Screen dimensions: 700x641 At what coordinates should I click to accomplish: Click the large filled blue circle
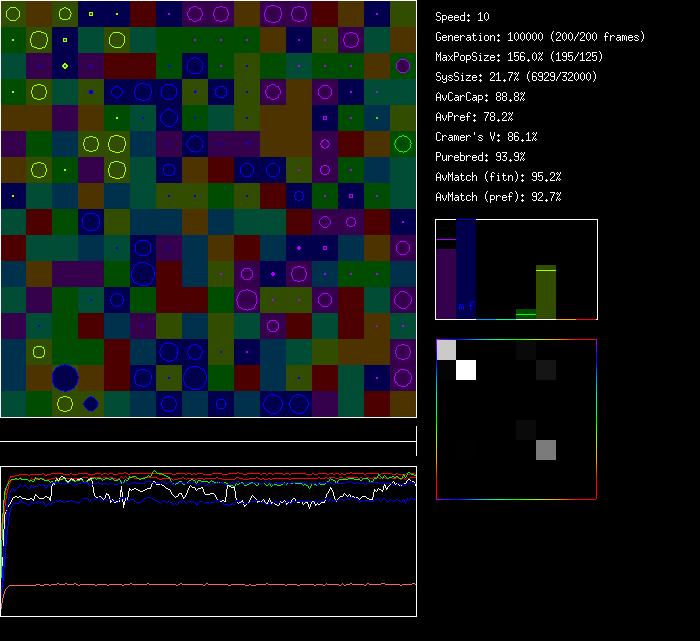point(65,378)
